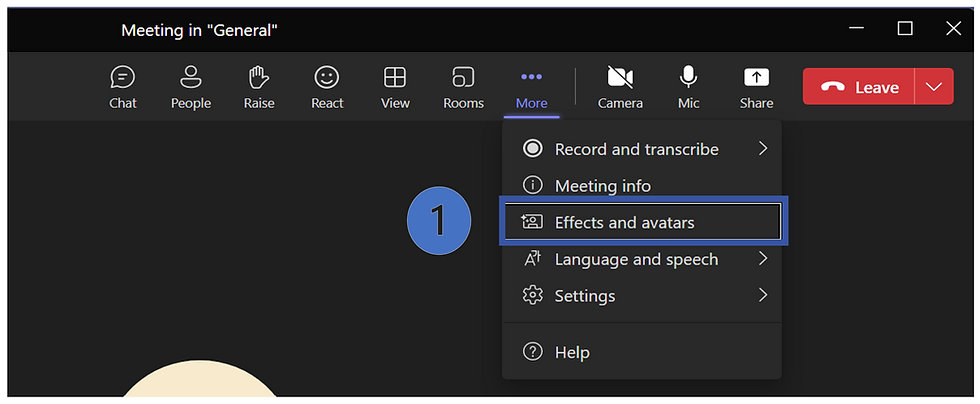This screenshot has width=980, height=404.
Task: Click the Meeting in "General" title
Action: tap(199, 30)
